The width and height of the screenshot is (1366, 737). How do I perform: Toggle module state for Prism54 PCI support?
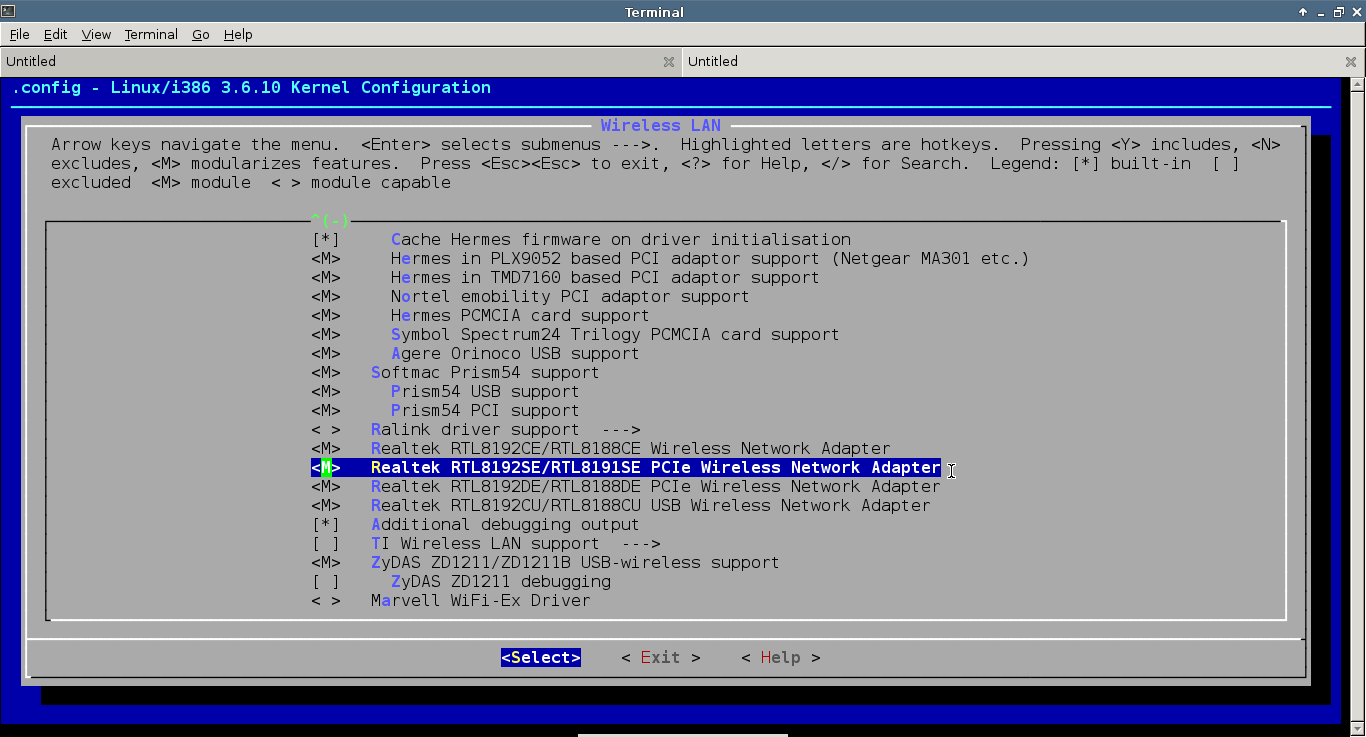pos(326,410)
